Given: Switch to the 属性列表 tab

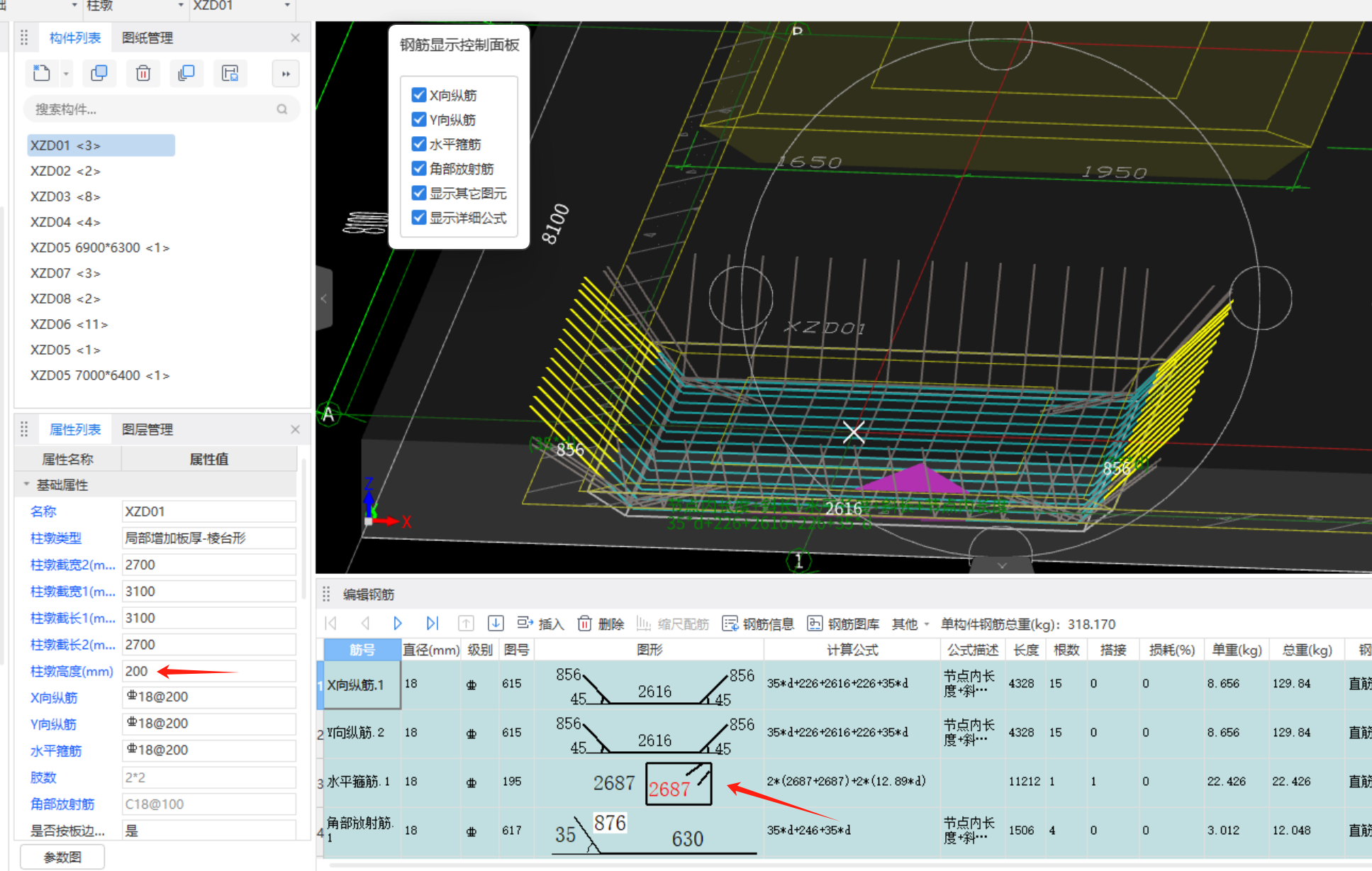Looking at the screenshot, I should 75,430.
